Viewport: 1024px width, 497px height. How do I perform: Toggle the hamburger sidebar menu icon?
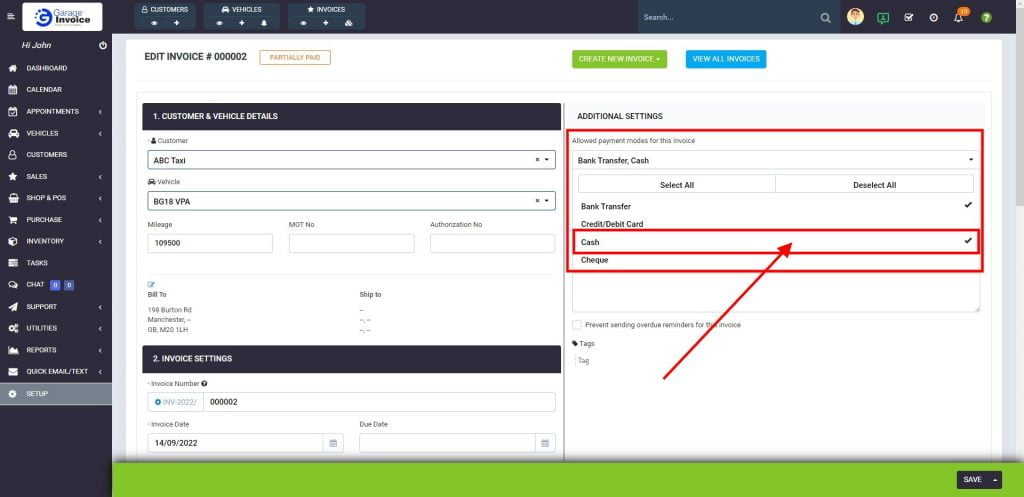(11, 17)
